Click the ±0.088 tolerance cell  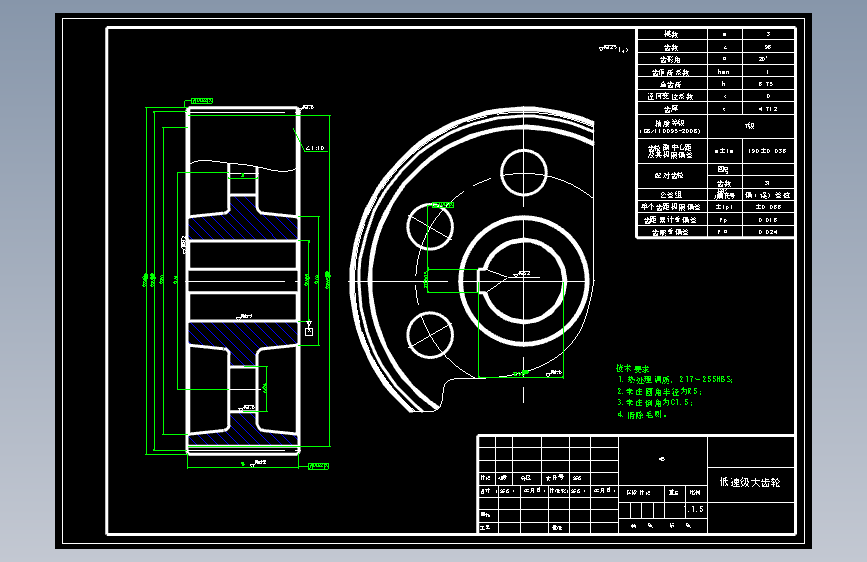click(768, 207)
